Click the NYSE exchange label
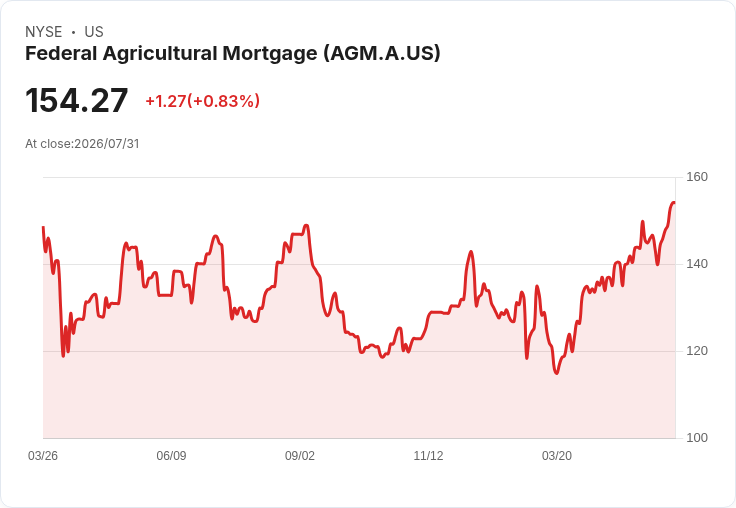 click(x=44, y=32)
